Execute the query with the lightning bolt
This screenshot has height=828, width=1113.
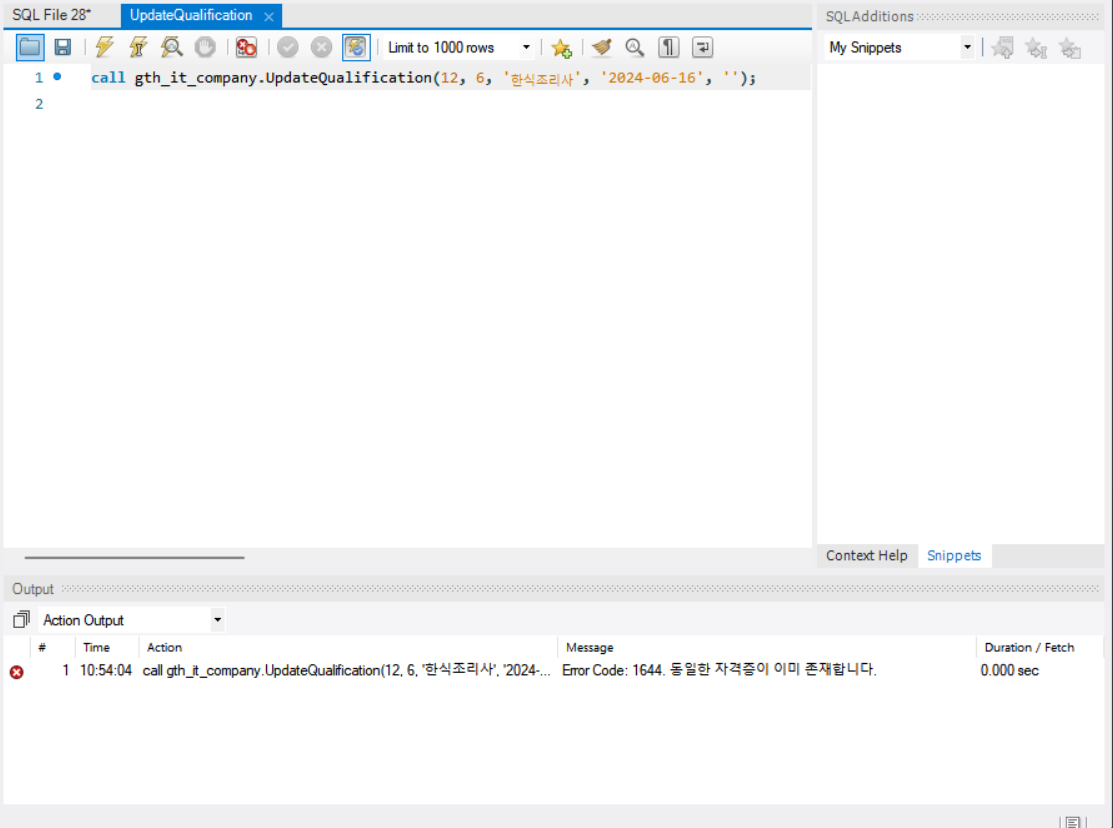[104, 48]
